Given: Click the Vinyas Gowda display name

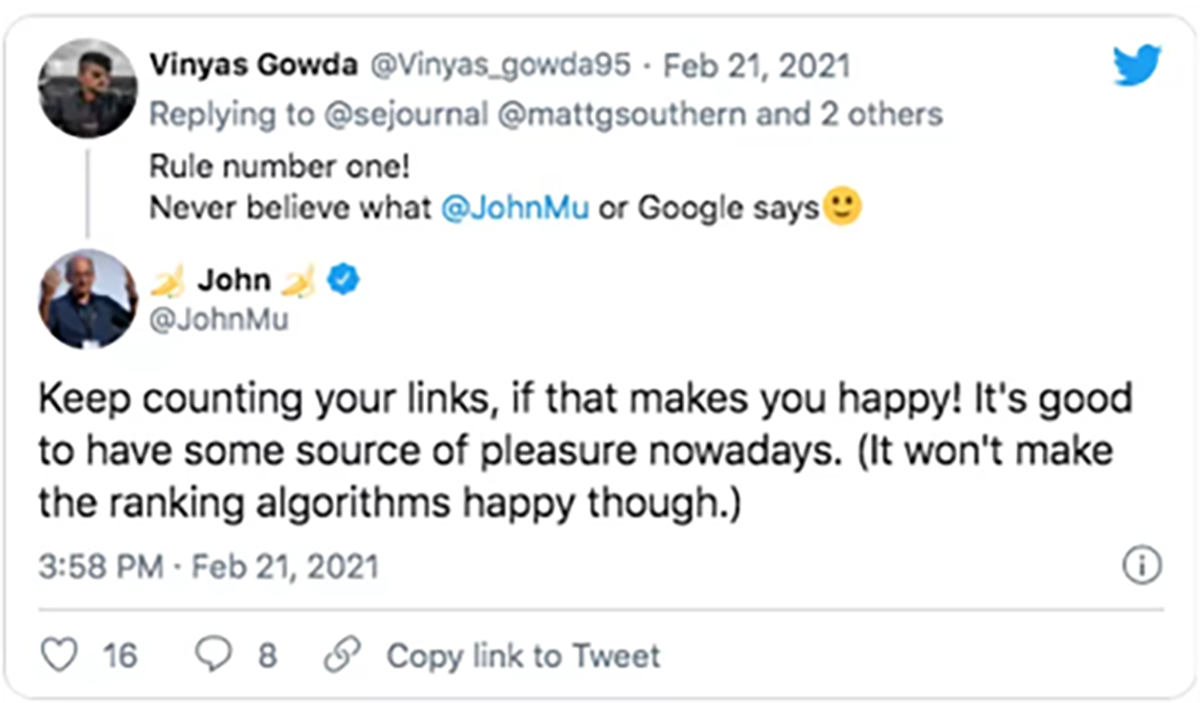Looking at the screenshot, I should click(x=254, y=66).
